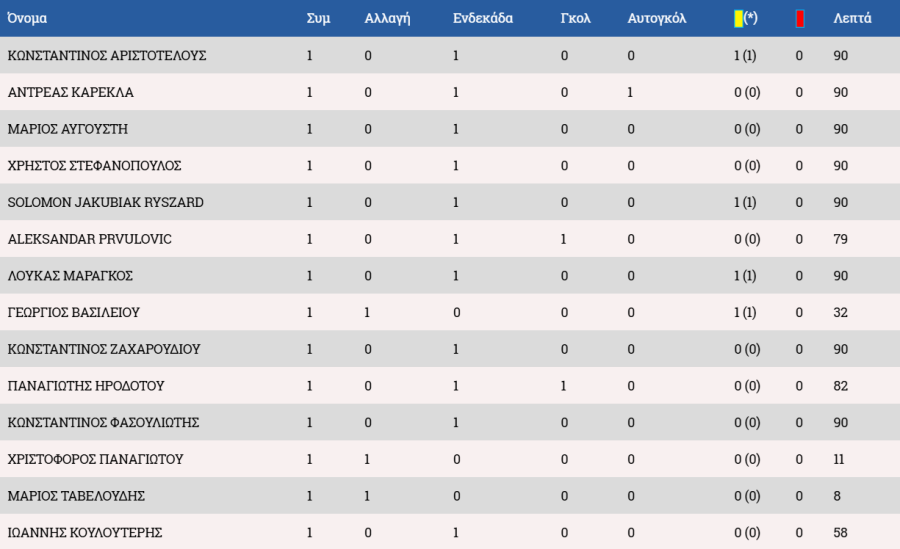Select ΙΩΑΝΝΗΣ ΚΟΥΛΟΥΤΕΡΗΣ in the last row
Viewport: 900px width, 549px height.
[x=85, y=532]
